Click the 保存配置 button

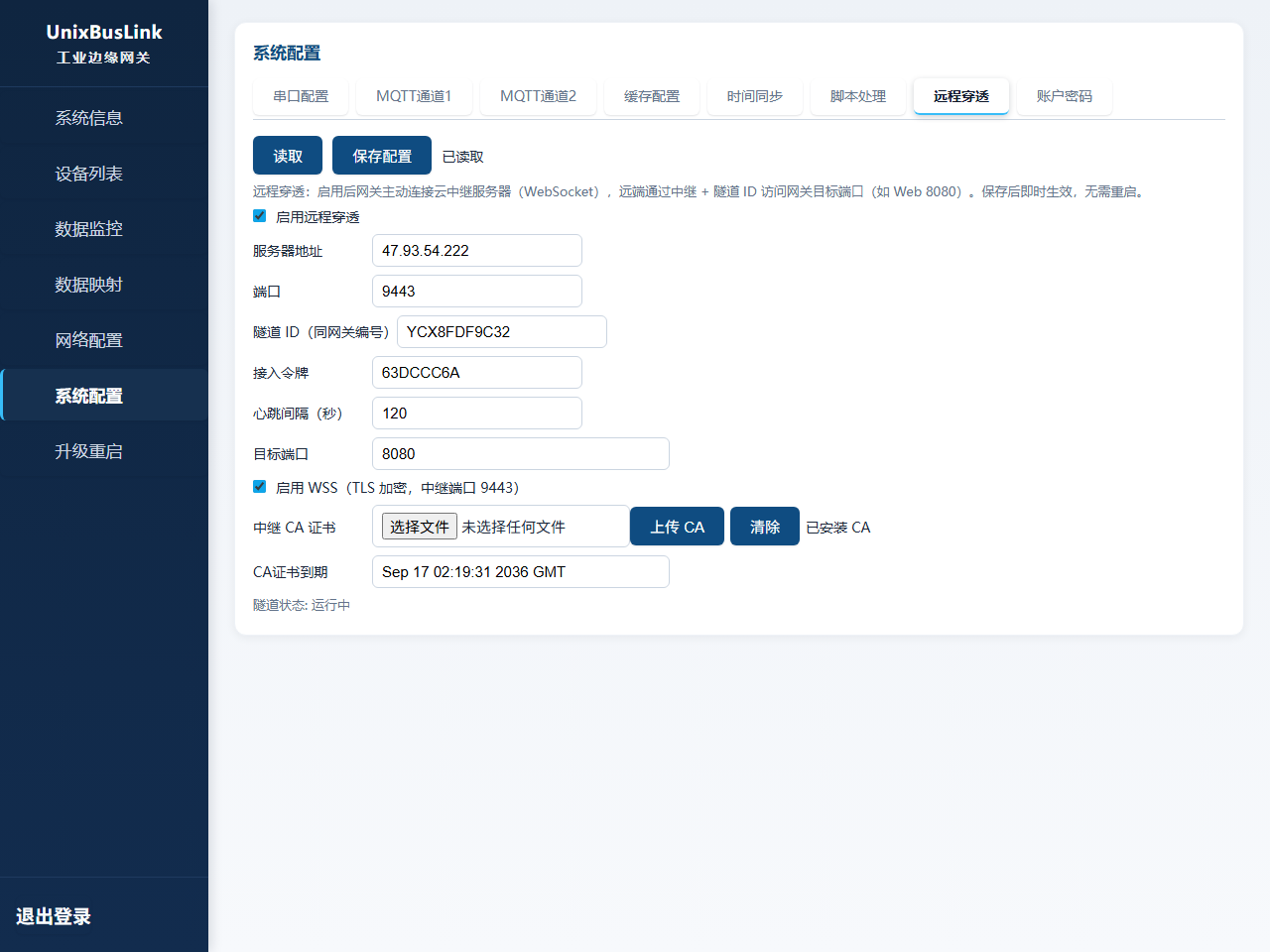(382, 156)
